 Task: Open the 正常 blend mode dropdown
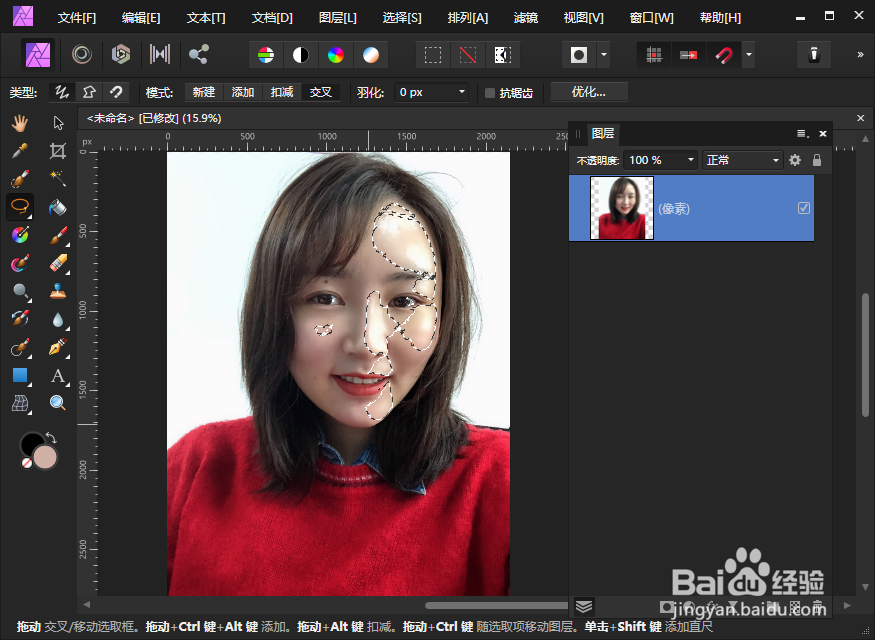tap(743, 160)
